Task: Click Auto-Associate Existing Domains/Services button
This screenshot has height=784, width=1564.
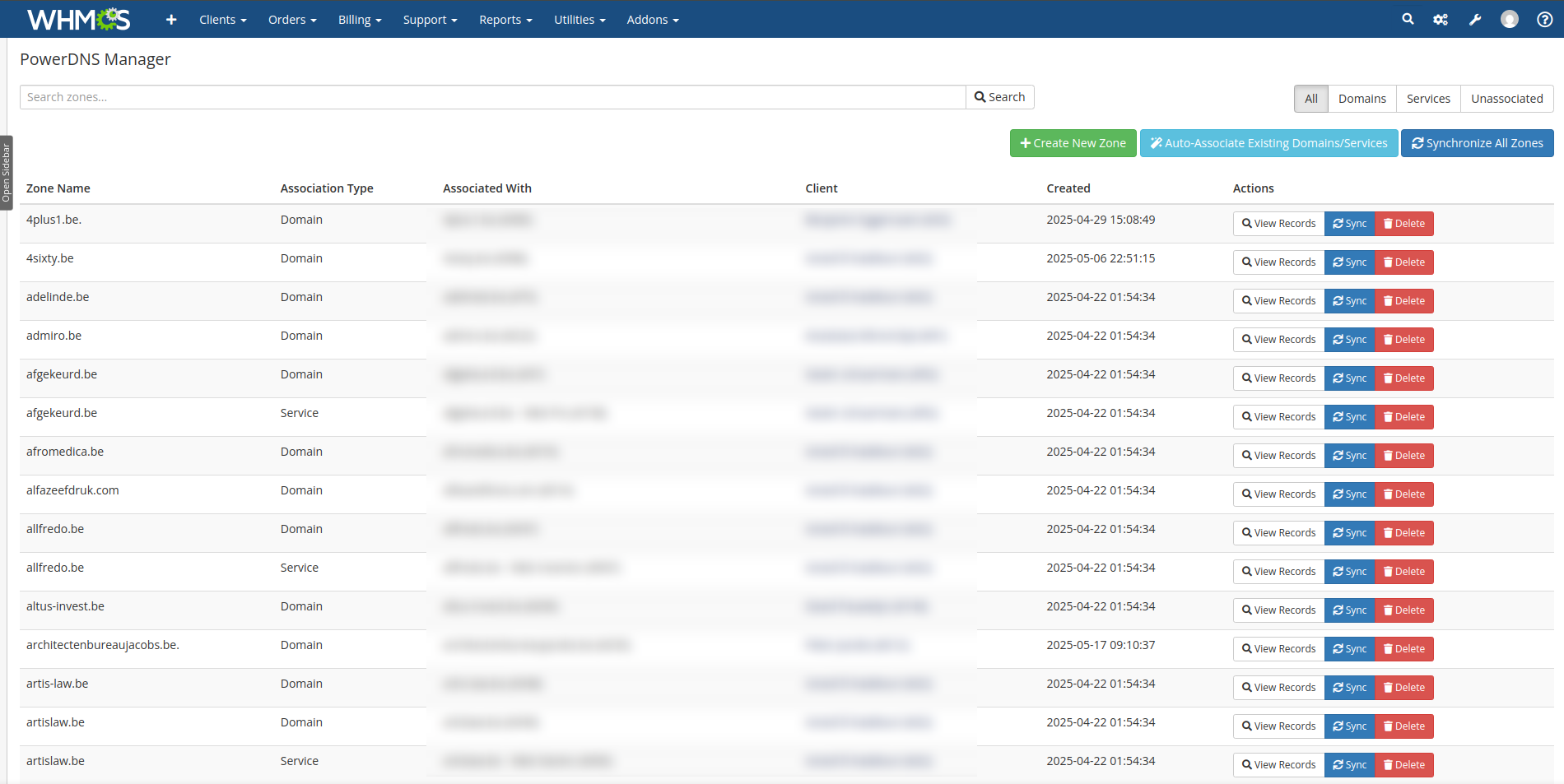Action: (1268, 143)
